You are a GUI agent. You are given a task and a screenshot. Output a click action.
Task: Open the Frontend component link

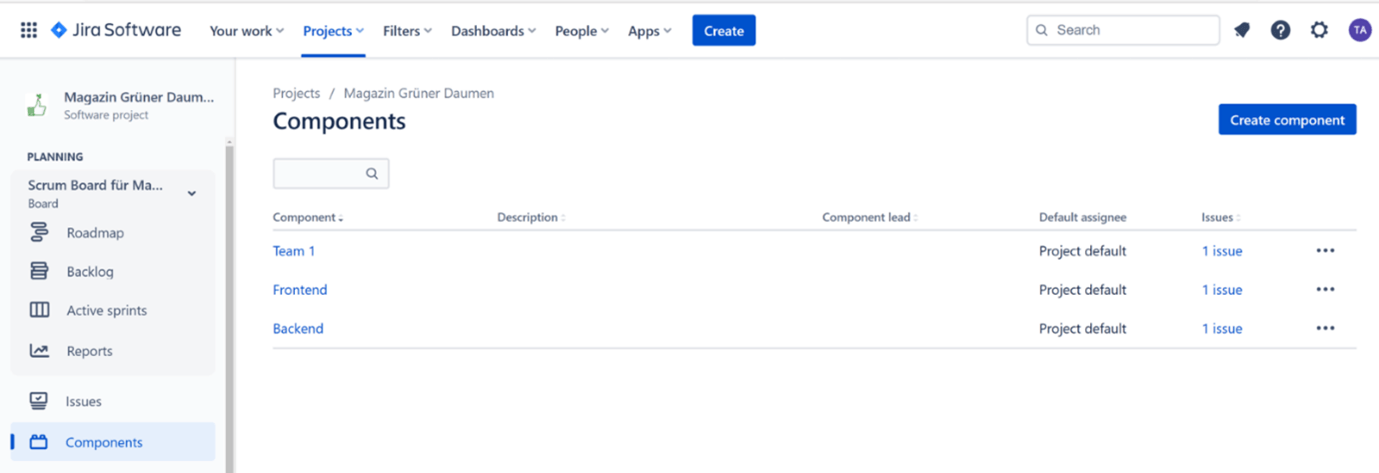[x=300, y=290]
